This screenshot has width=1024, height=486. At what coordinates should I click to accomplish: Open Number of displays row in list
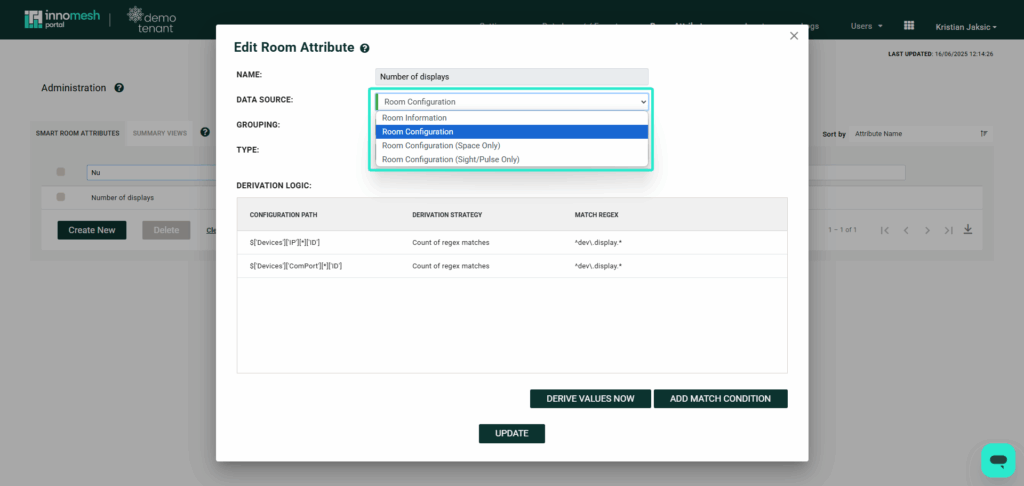(123, 197)
